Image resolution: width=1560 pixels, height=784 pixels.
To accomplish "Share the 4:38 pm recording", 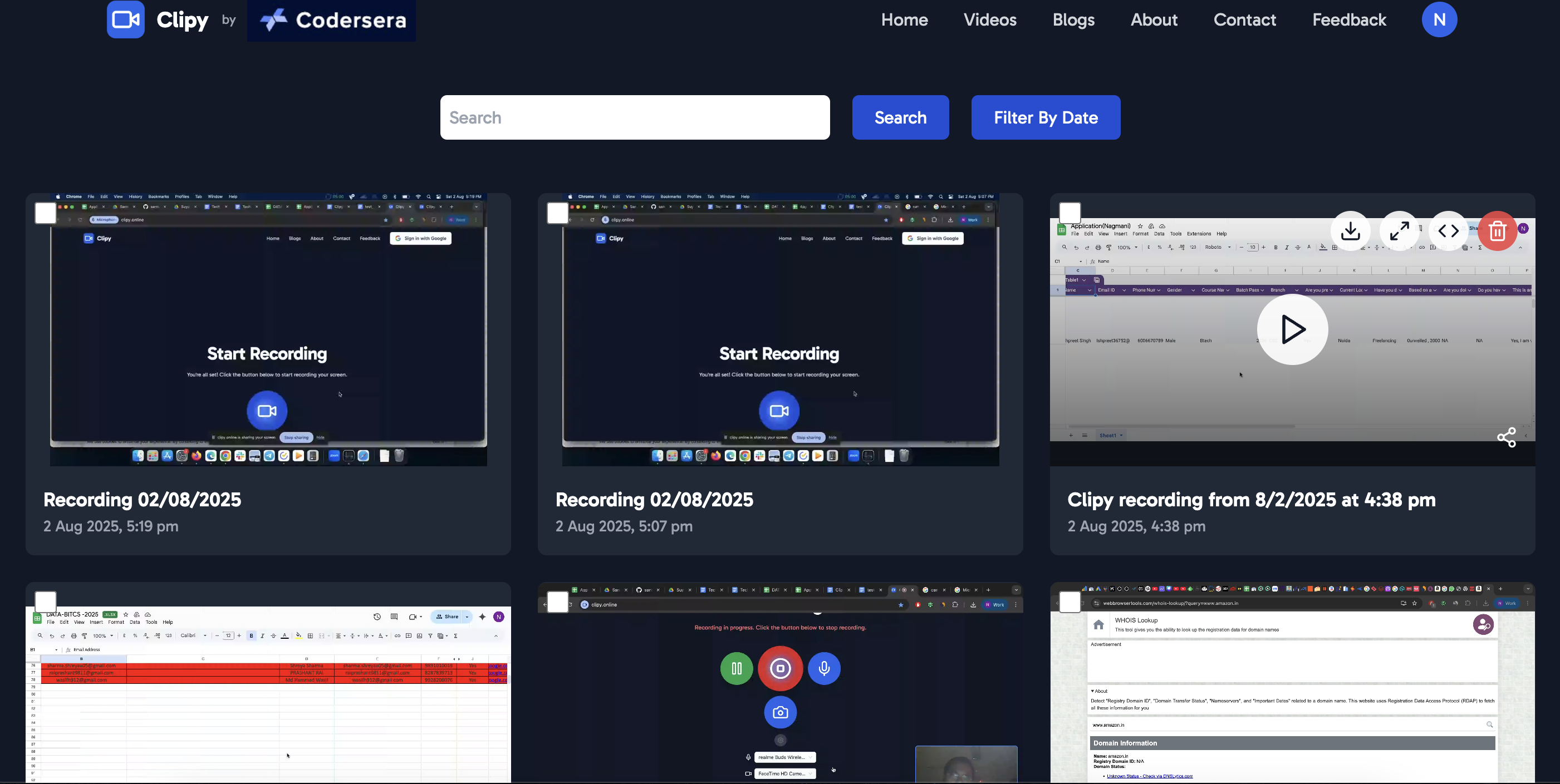I will (x=1506, y=437).
